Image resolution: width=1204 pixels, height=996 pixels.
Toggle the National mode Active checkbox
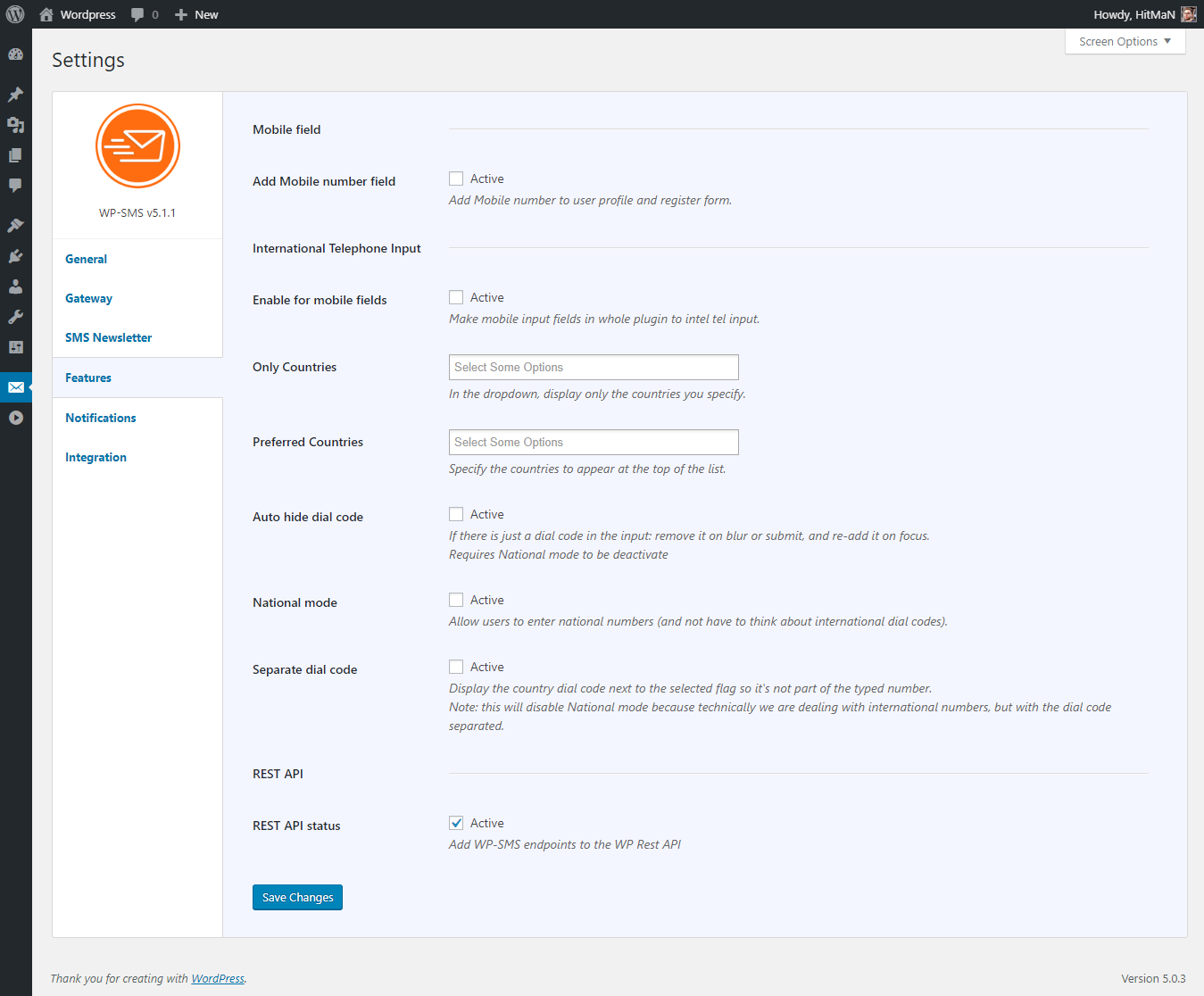pos(456,600)
